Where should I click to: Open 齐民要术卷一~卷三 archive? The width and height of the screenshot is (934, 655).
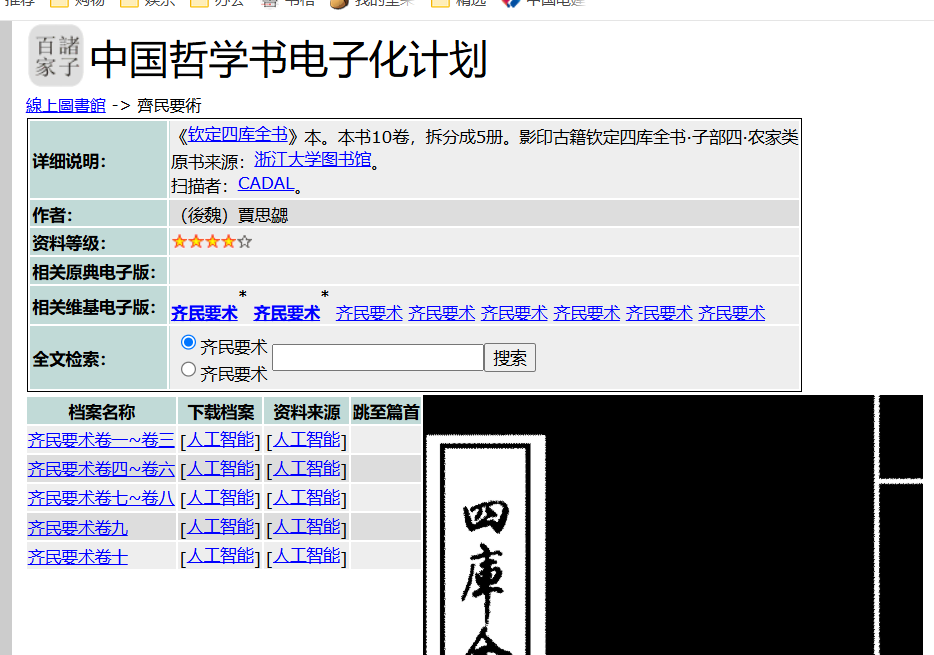(x=101, y=440)
